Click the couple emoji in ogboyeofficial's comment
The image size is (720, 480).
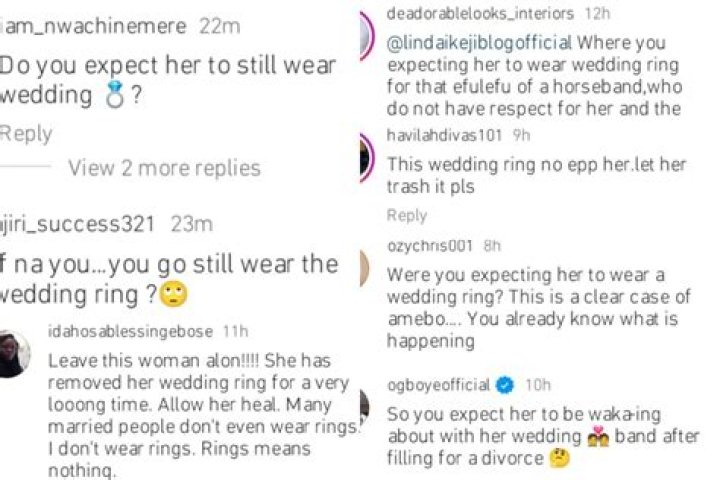(x=598, y=436)
